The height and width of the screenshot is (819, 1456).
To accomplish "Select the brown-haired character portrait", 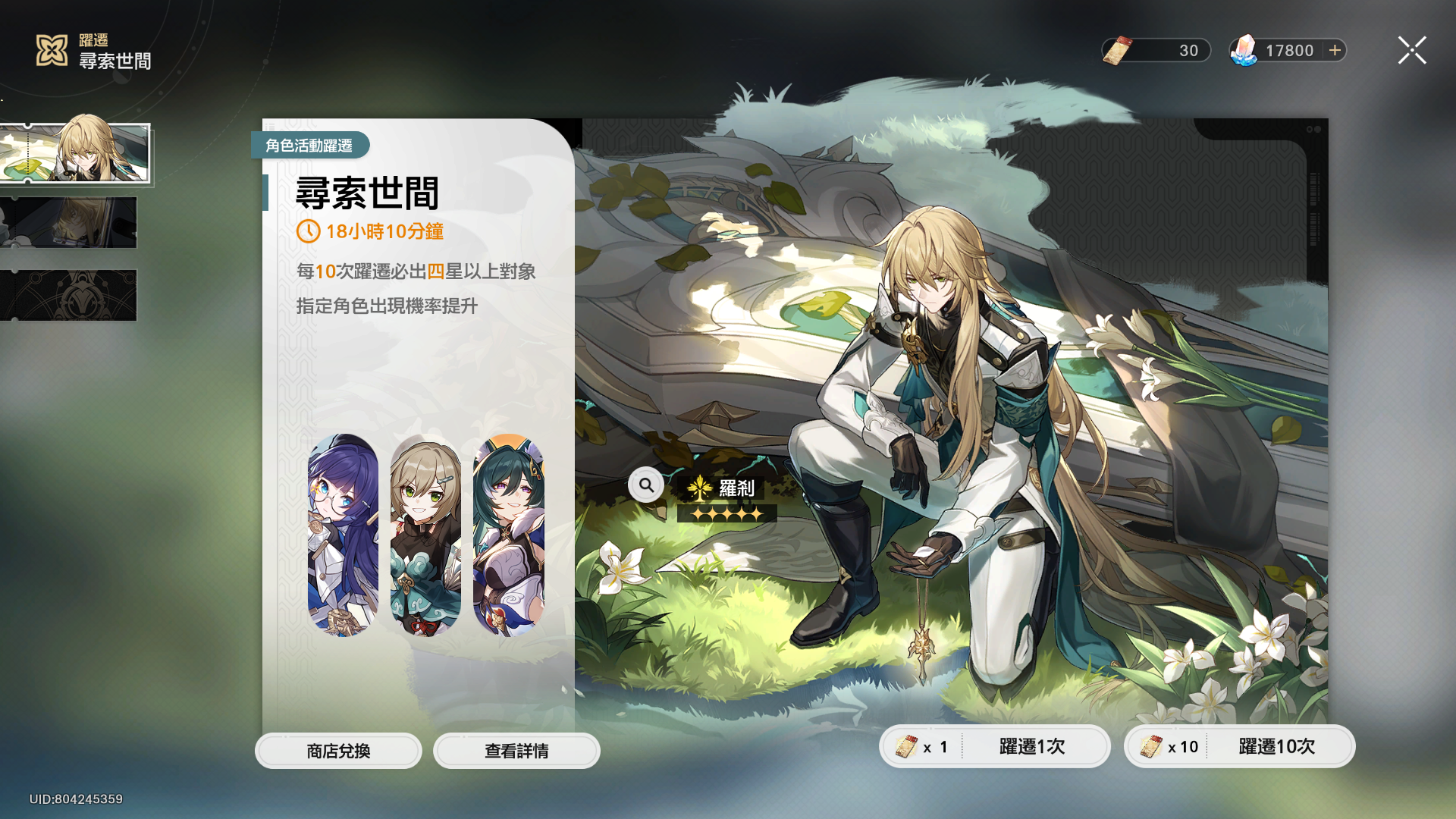I will [425, 535].
